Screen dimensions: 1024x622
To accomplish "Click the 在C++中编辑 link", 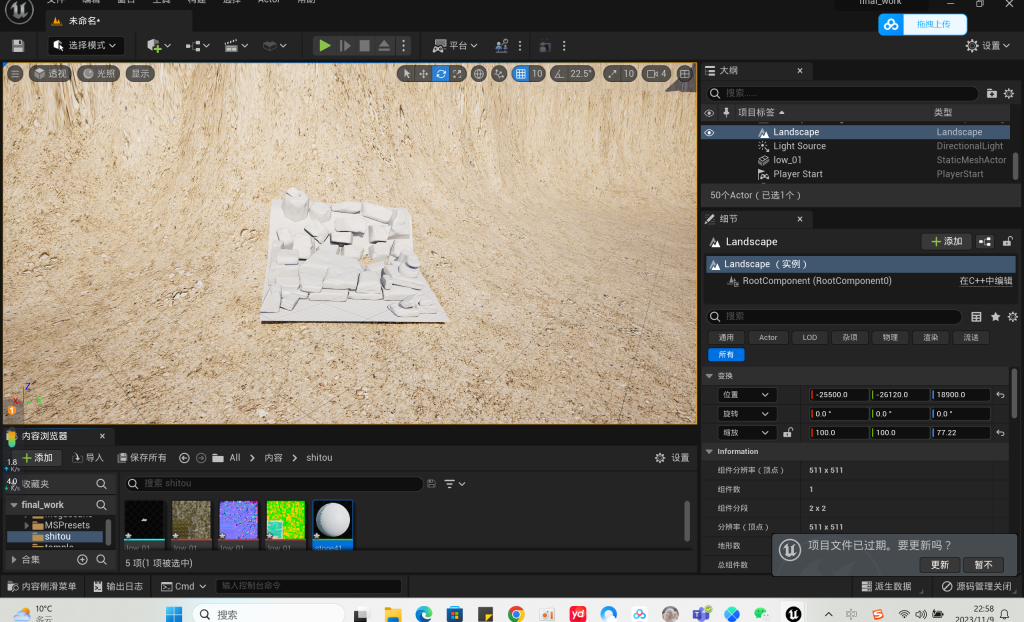I will coord(985,281).
